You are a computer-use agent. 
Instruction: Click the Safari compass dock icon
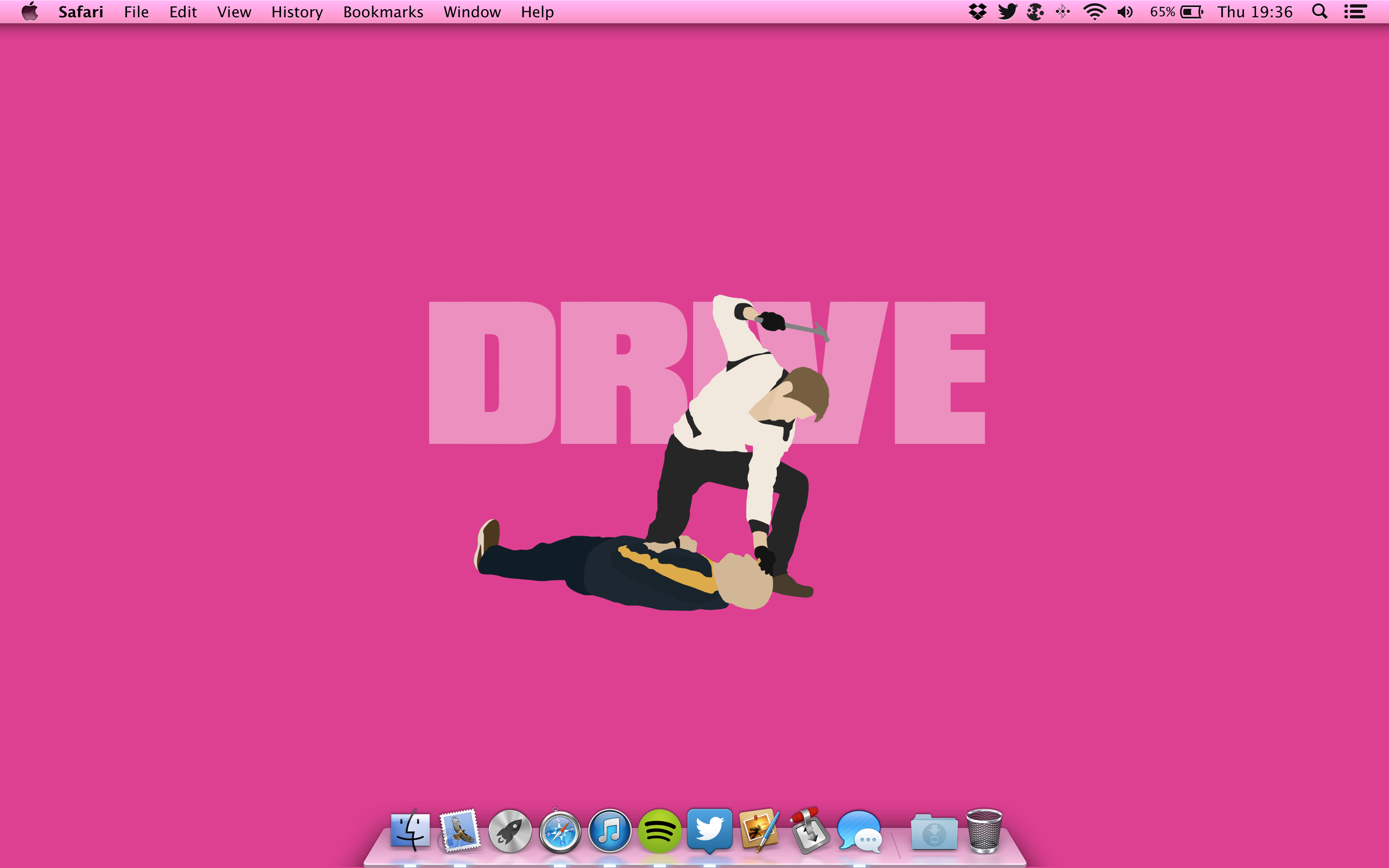tap(559, 831)
